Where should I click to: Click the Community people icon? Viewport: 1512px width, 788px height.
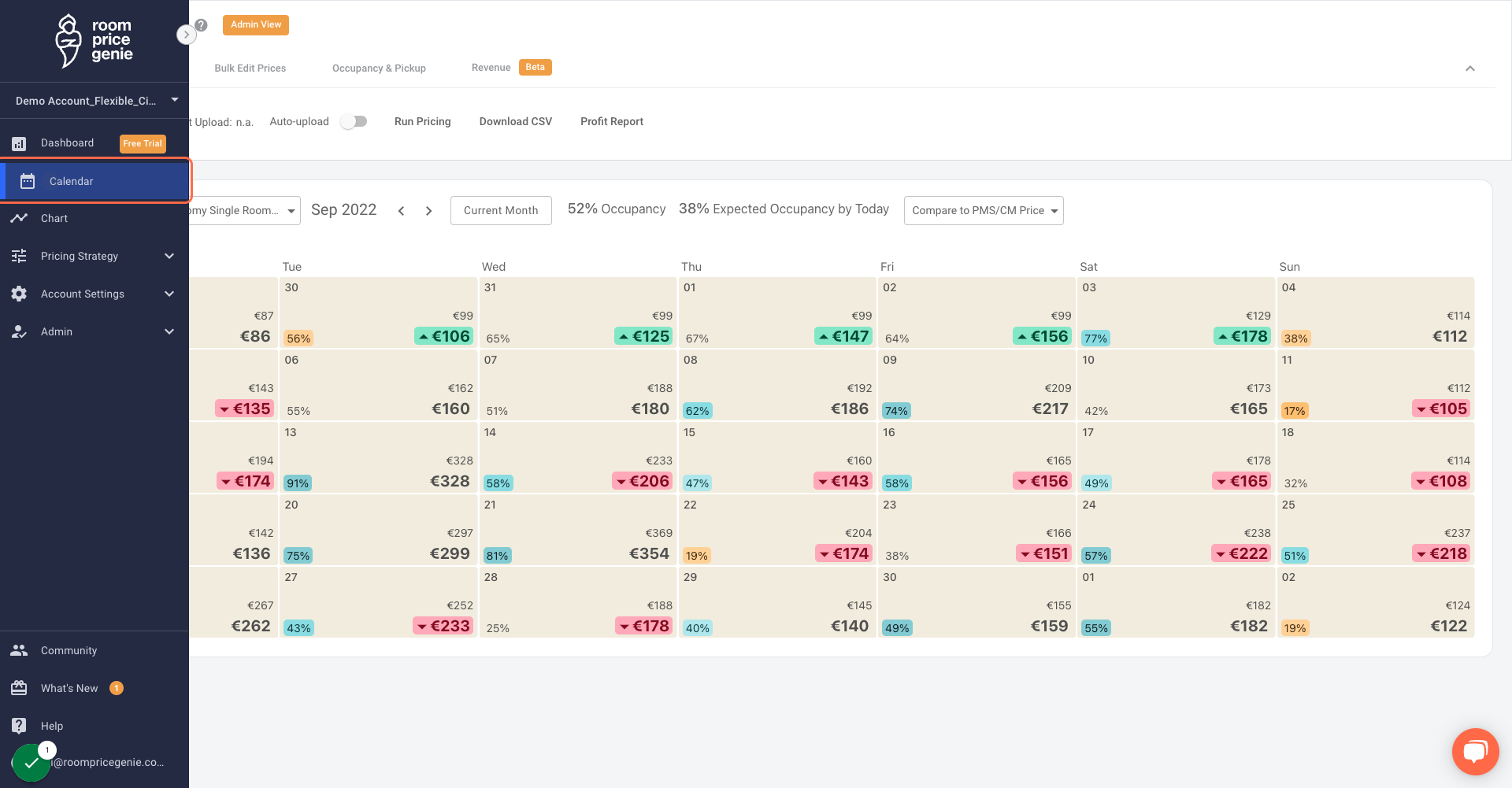(19, 650)
